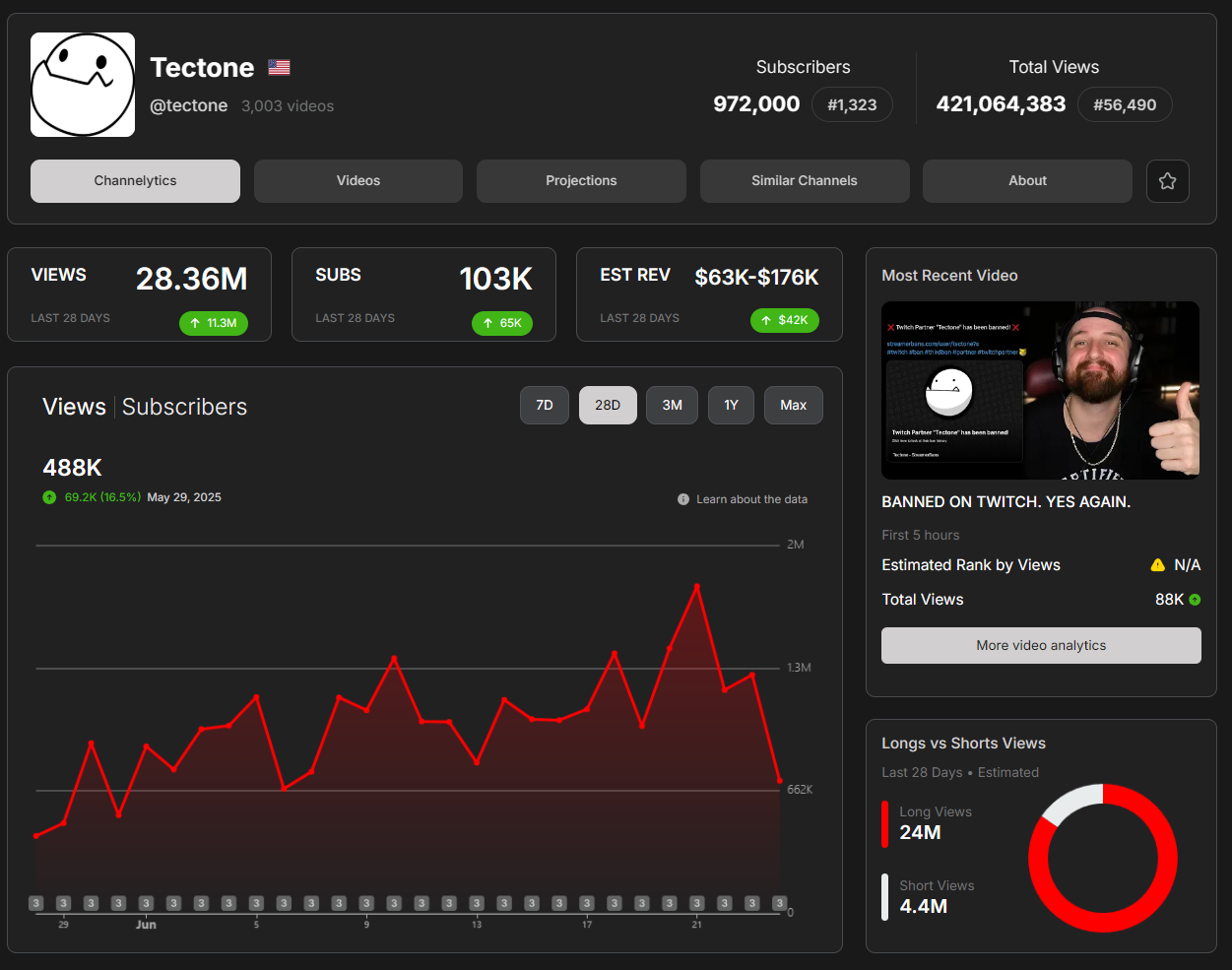Viewport: 1232px width, 970px height.
Task: Click the US flag icon beside Tectone
Action: click(x=279, y=68)
